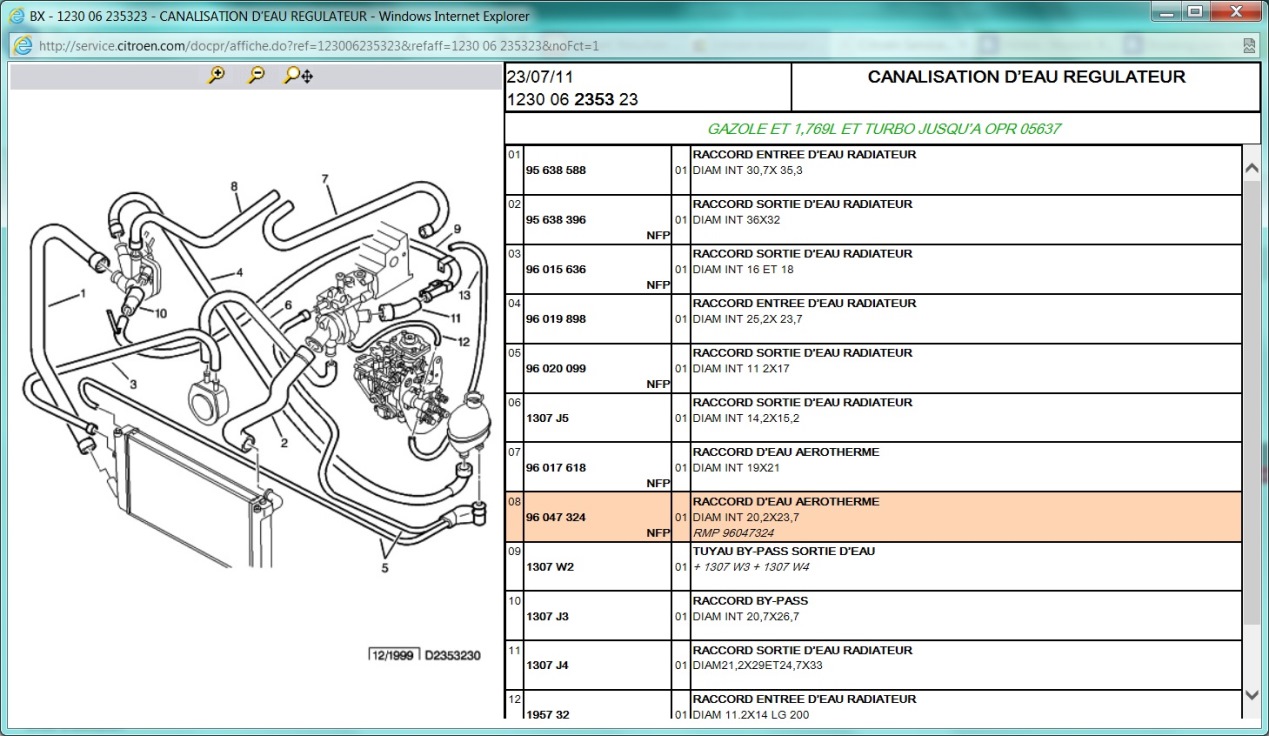Click the compatibility view icon in address bar
Screen dimensions: 1269x736
(1249, 46)
